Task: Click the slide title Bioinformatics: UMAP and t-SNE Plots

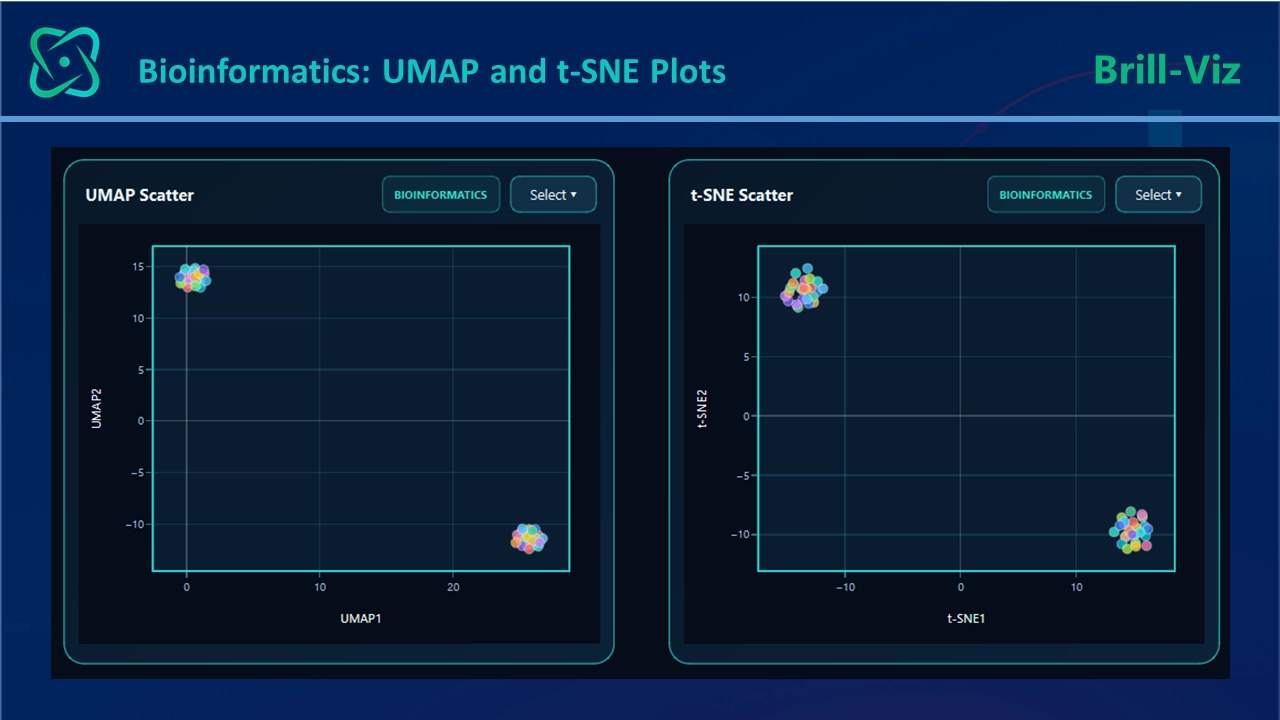Action: coord(432,71)
